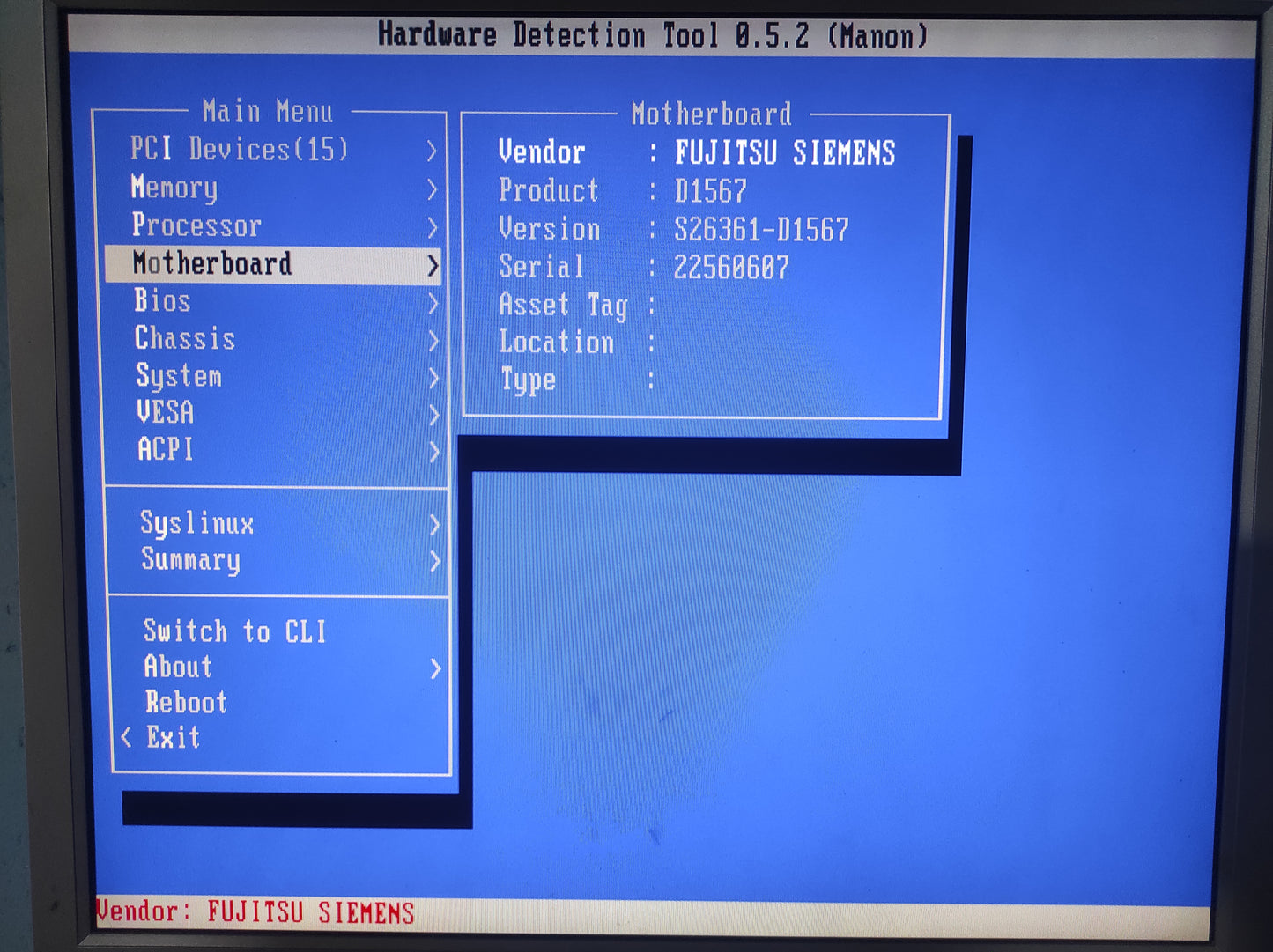Image resolution: width=1273 pixels, height=952 pixels.
Task: Click the arrow right of Memory
Action: click(x=432, y=189)
